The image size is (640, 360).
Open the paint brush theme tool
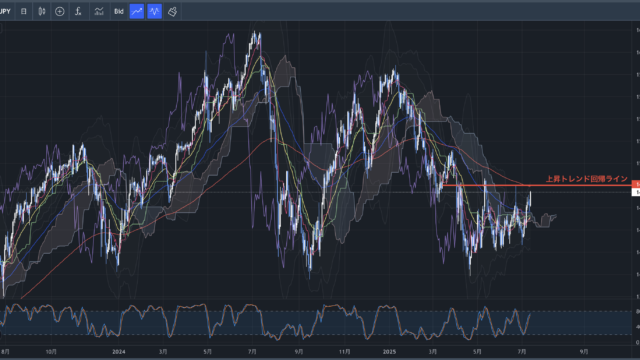tap(173, 11)
